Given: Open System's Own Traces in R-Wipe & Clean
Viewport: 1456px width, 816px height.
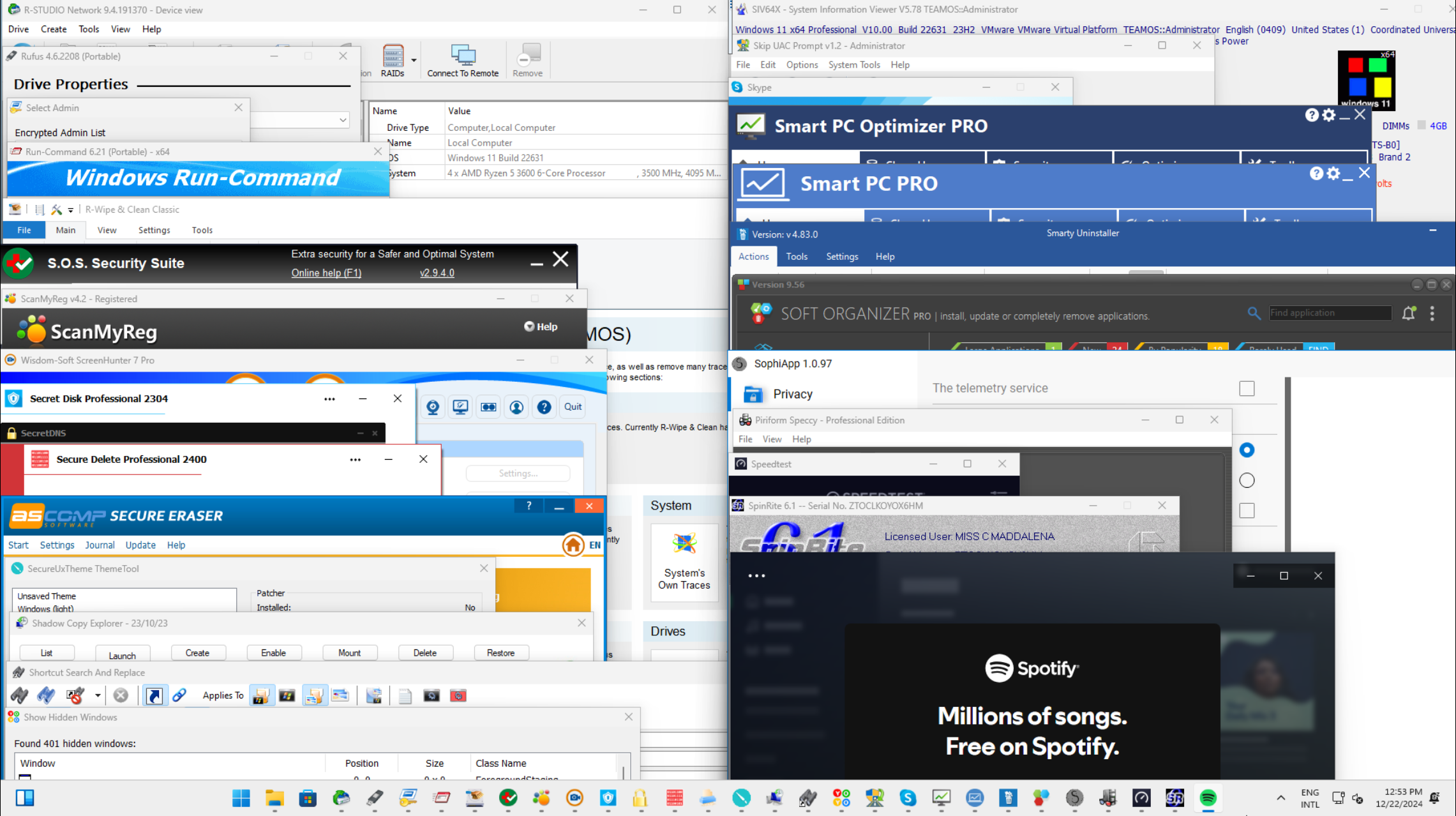Looking at the screenshot, I should pyautogui.click(x=684, y=562).
